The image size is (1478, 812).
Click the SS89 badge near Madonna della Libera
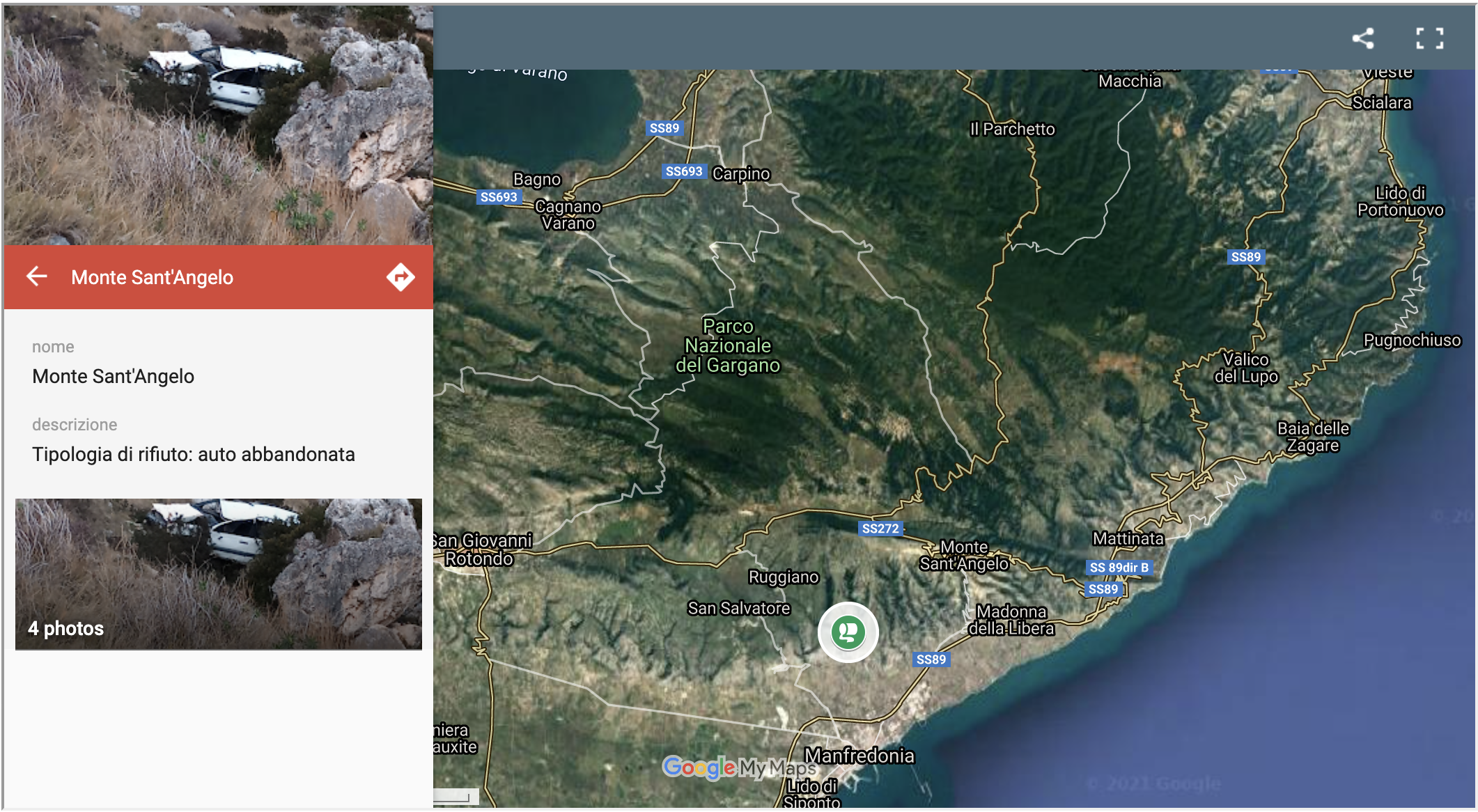931,659
